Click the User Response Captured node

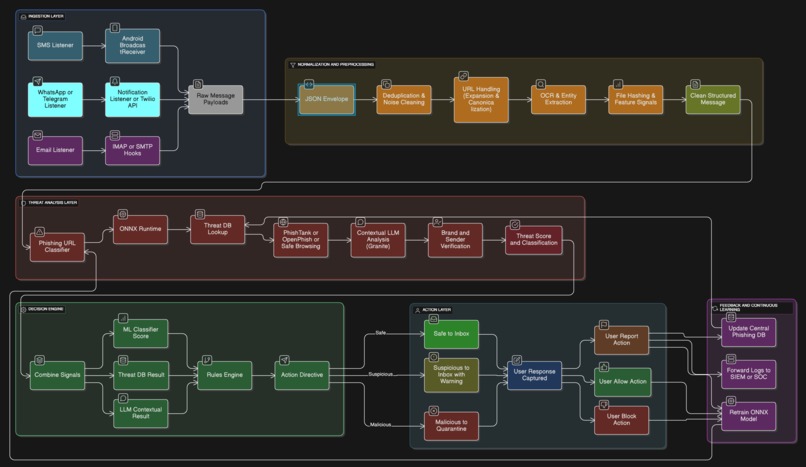click(534, 375)
